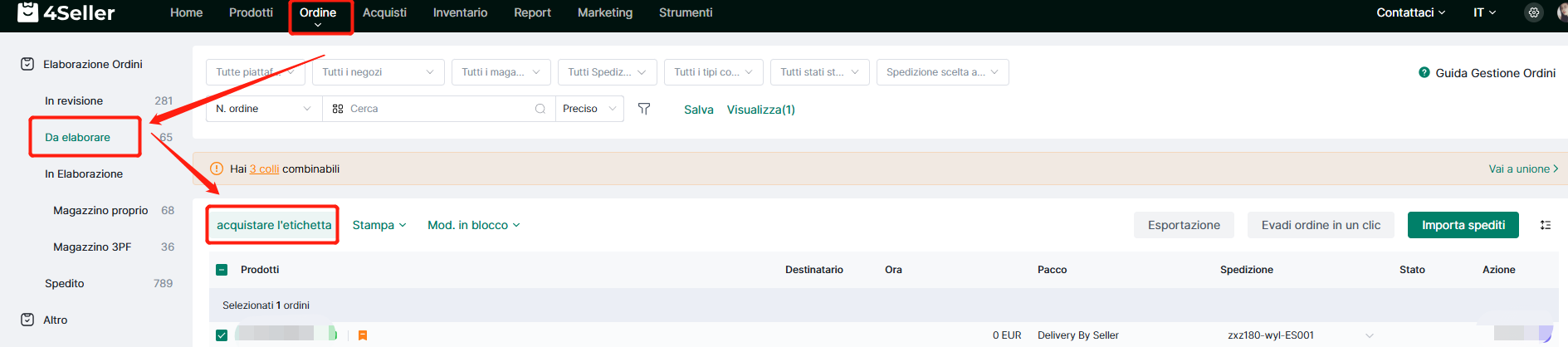Open the Tutti i negozi dropdown

click(x=378, y=72)
